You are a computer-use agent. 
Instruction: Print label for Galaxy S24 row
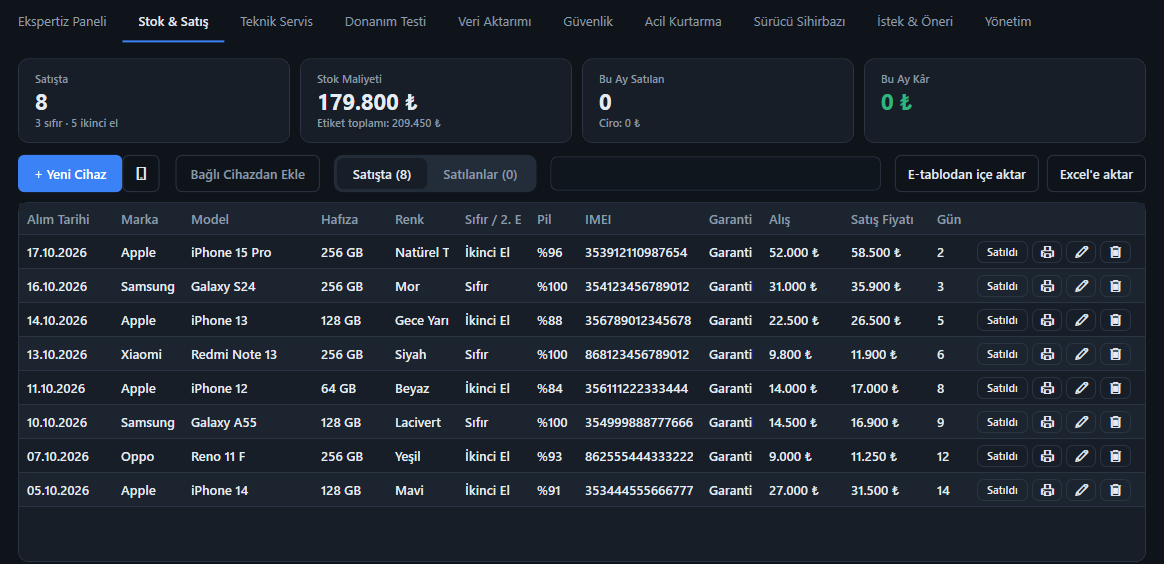pyautogui.click(x=1047, y=286)
